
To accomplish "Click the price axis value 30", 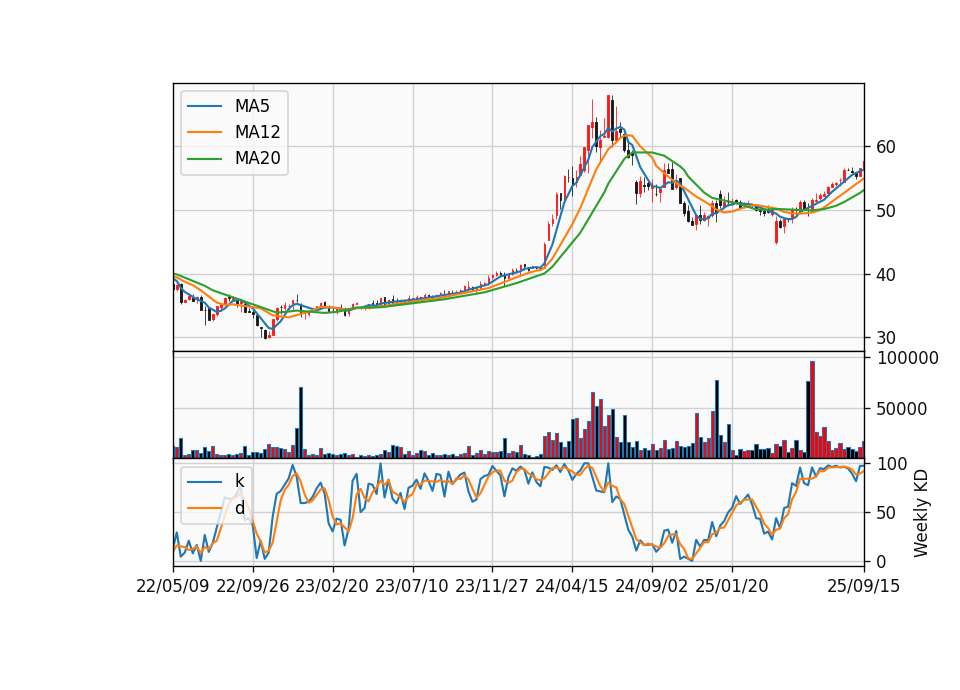I will tap(886, 338).
